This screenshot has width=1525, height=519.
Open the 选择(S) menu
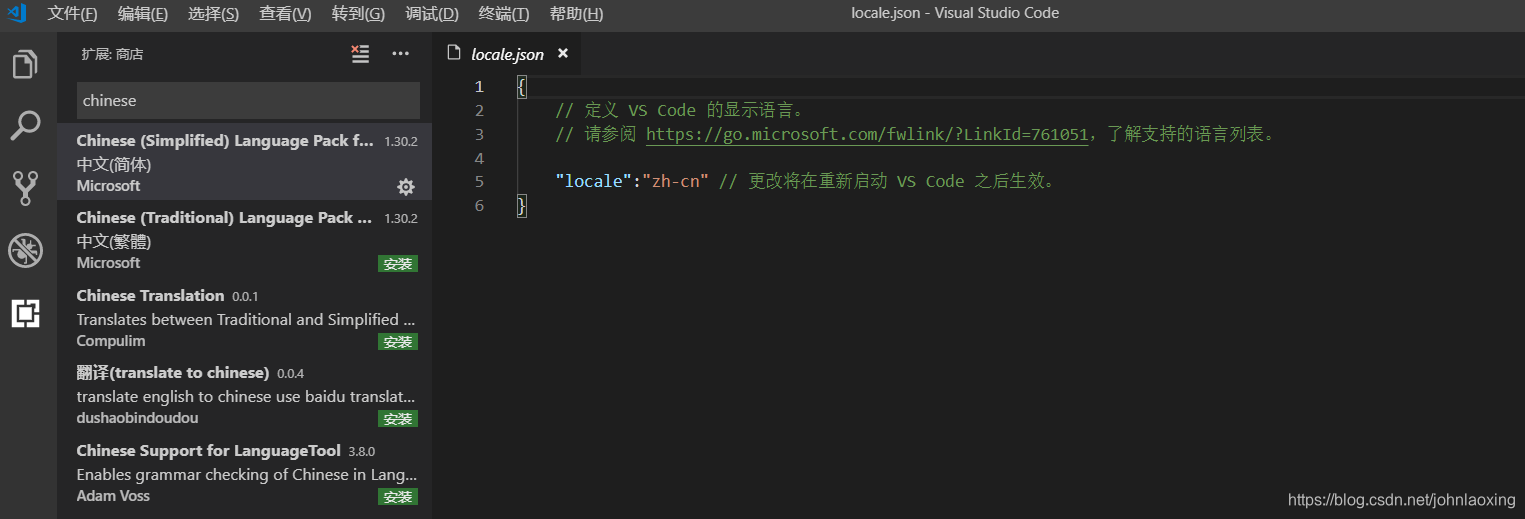(x=213, y=13)
